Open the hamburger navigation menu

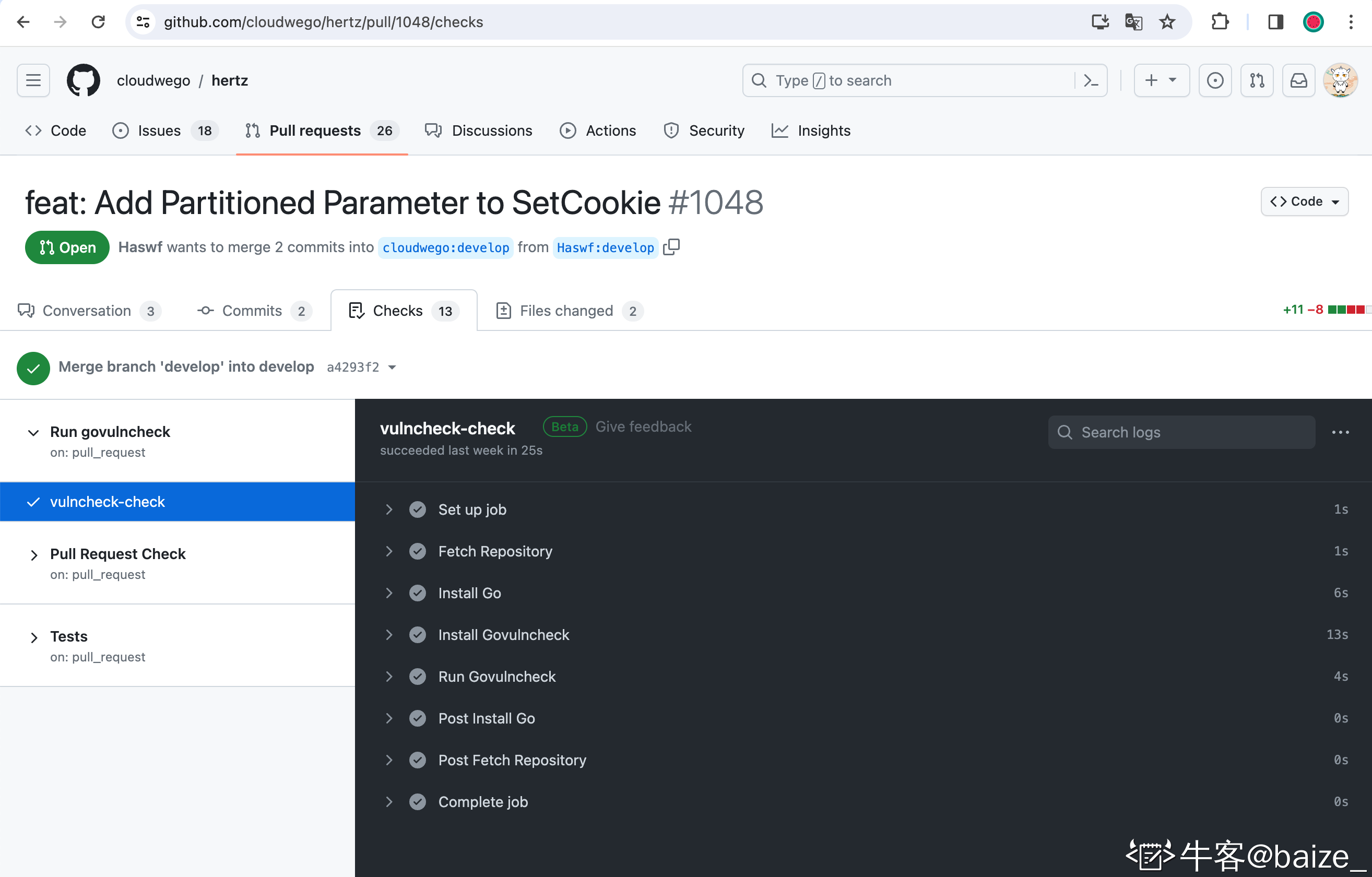click(x=33, y=80)
